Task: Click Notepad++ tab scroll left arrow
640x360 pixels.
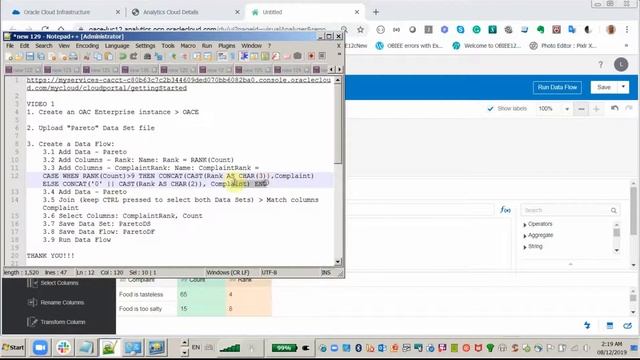Action: coord(331,70)
